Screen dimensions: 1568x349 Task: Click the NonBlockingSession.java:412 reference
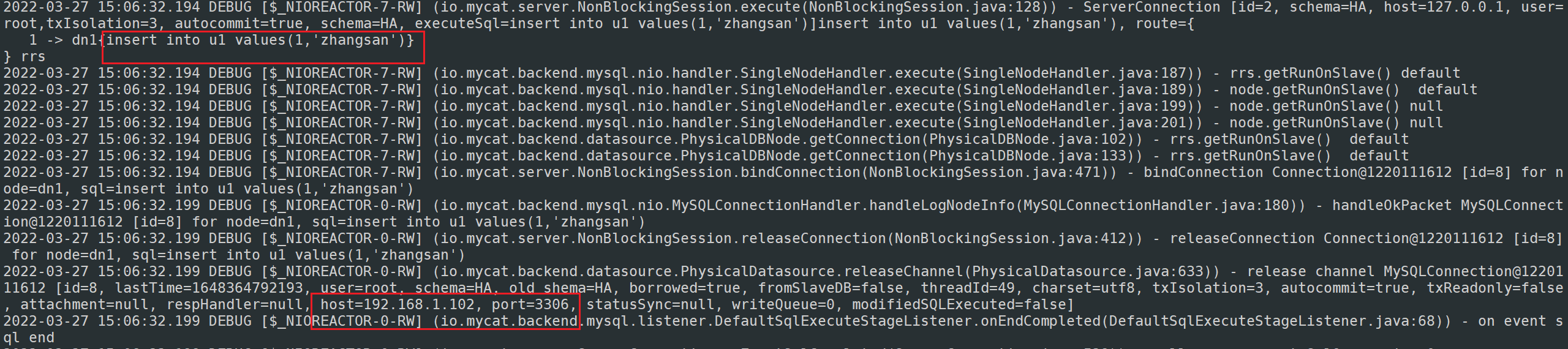coord(1011,239)
